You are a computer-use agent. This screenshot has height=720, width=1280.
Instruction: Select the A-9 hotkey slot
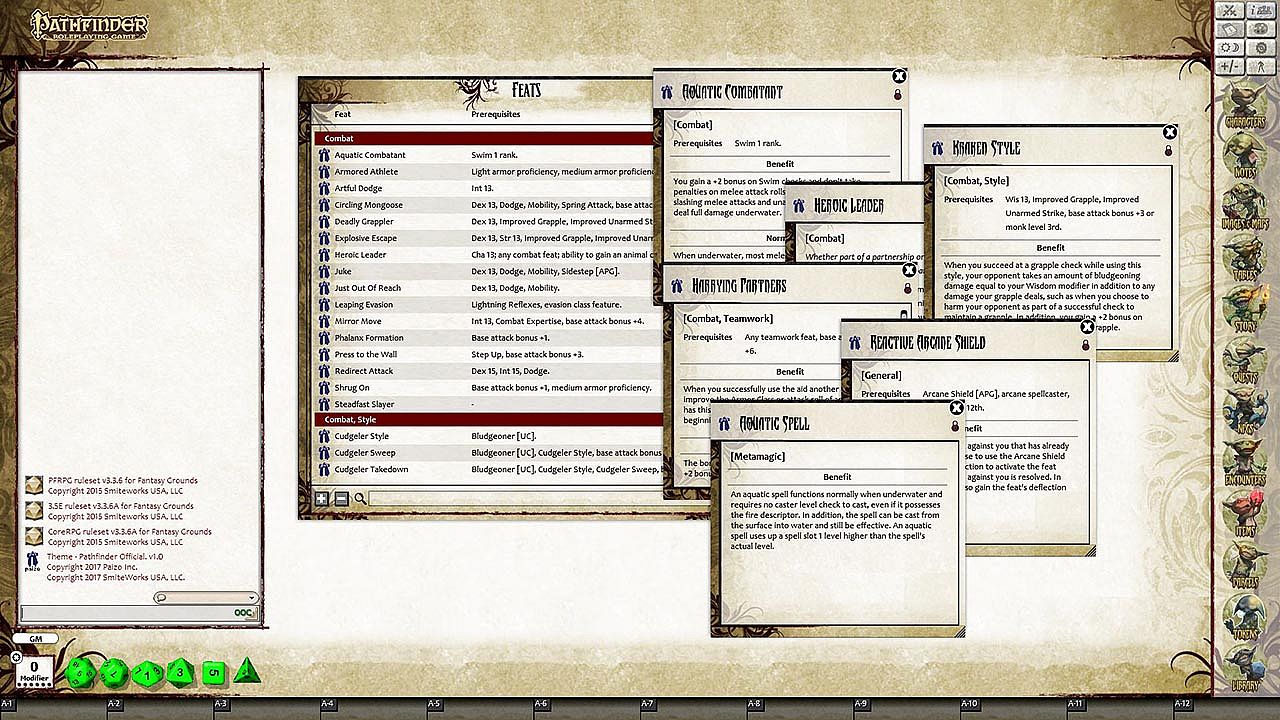861,705
